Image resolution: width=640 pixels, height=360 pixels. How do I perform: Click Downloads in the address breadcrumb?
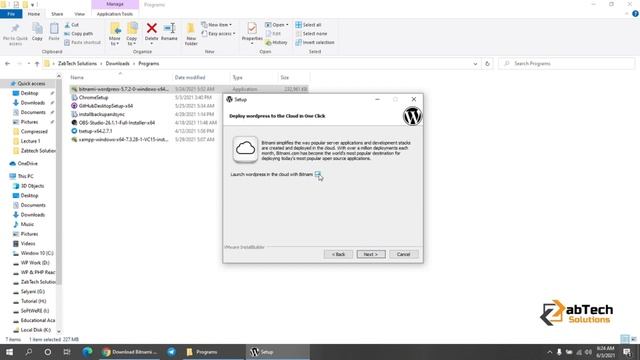coord(118,64)
